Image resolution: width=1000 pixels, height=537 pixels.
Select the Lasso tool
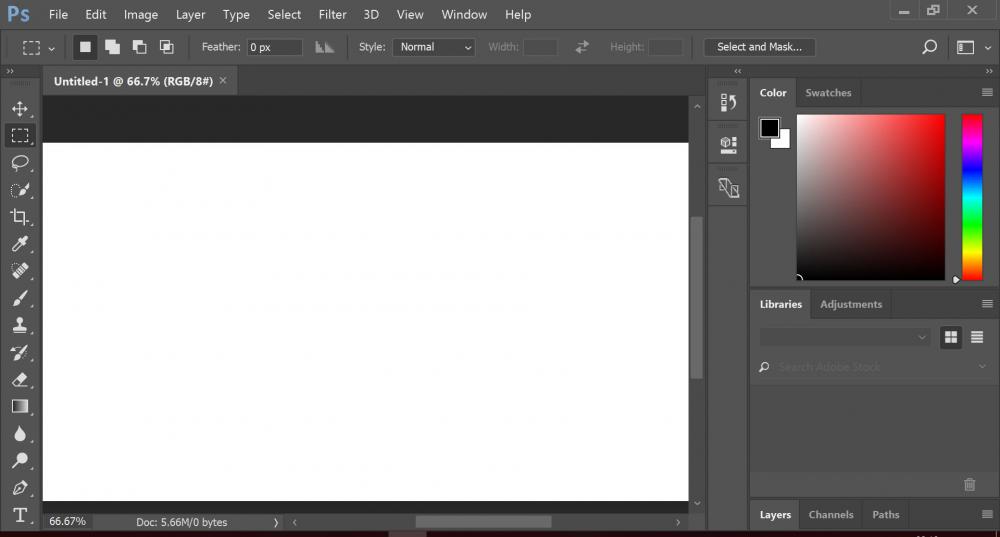click(19, 163)
